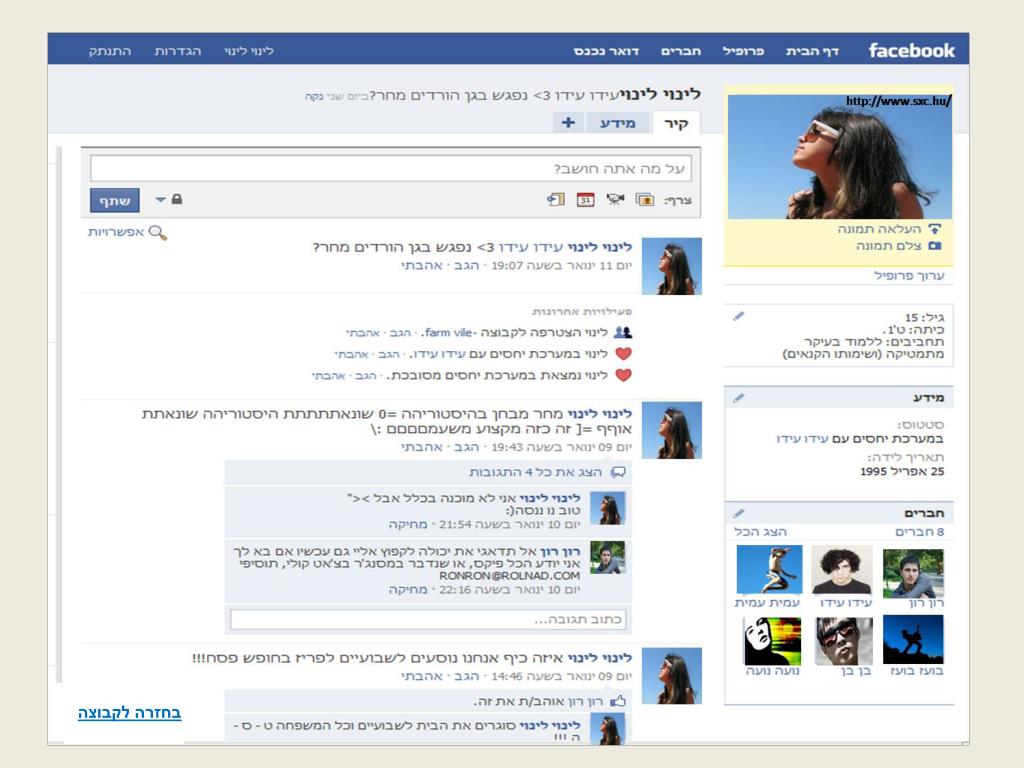Screen dimensions: 1024x768
Task: Click מחיקה on the 21:54 comment
Action: click(408, 524)
